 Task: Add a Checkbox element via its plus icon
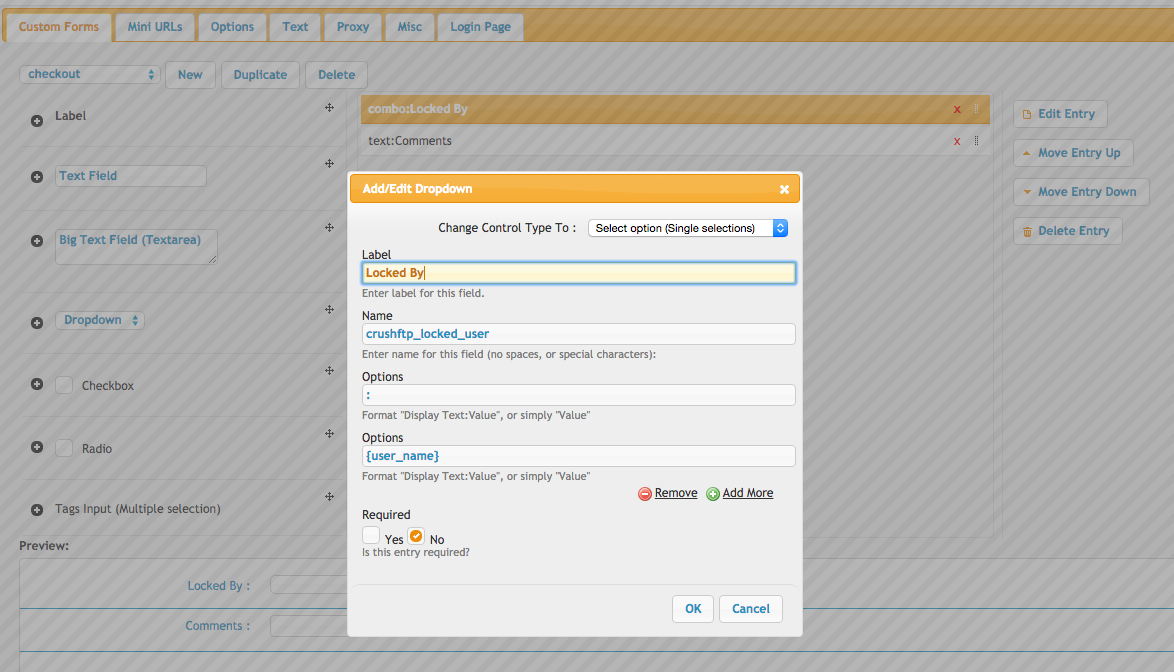(37, 384)
